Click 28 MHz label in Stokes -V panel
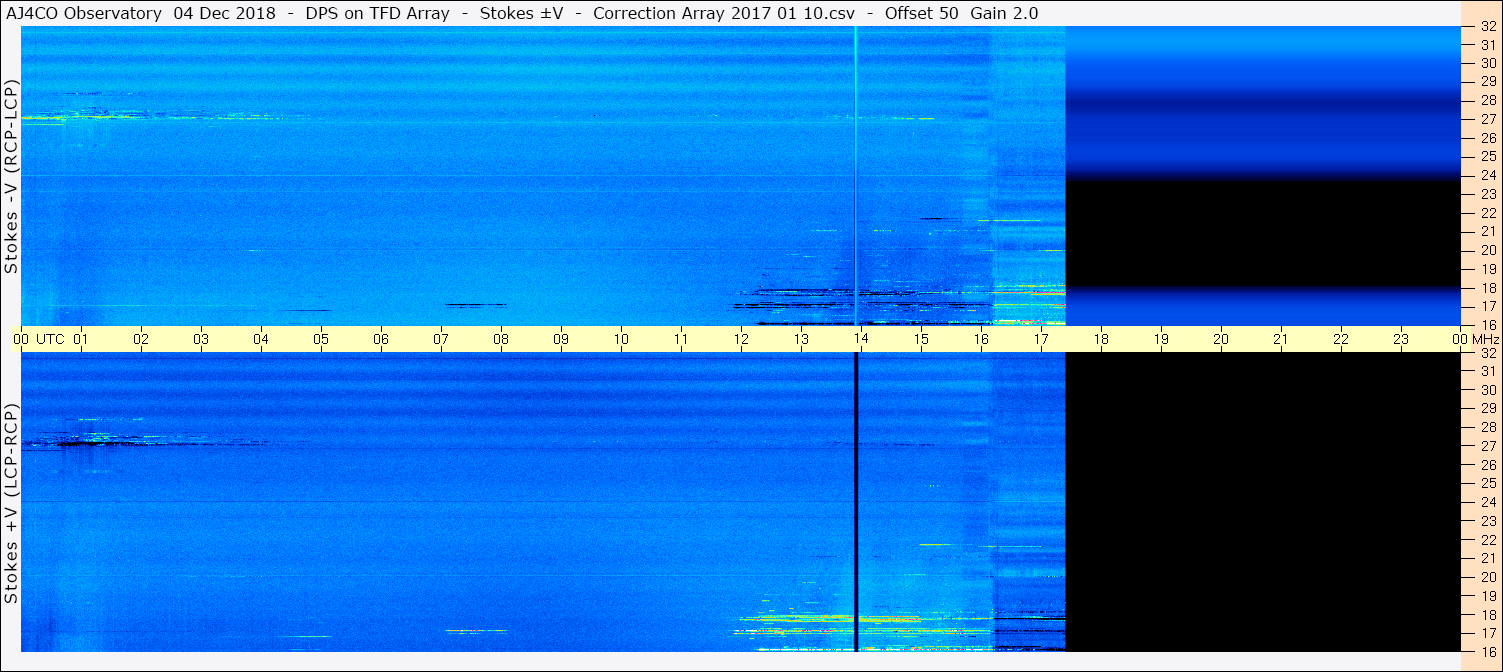1503x672 pixels. point(1487,100)
